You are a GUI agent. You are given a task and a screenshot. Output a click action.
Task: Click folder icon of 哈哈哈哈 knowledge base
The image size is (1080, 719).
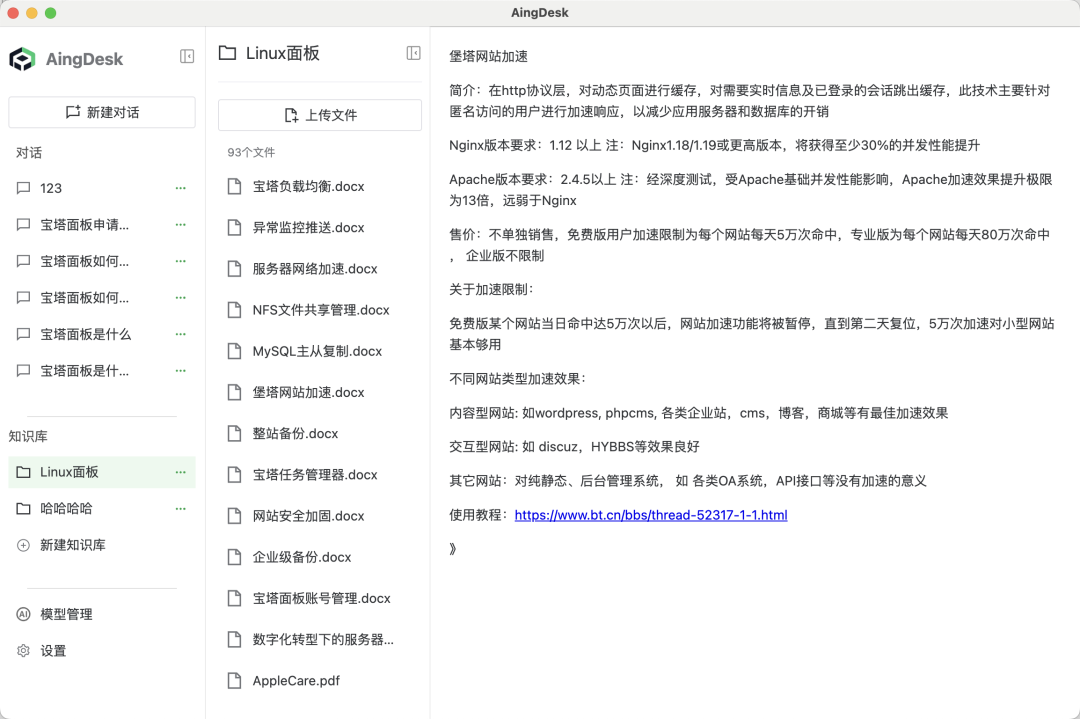[23, 509]
